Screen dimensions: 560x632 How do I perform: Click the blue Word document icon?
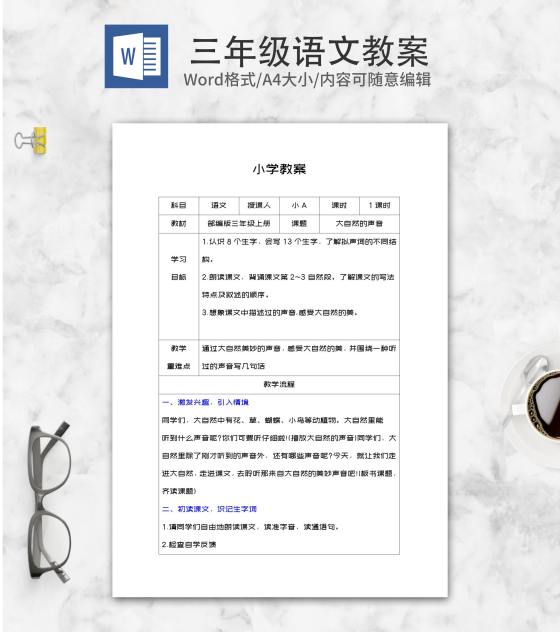click(x=136, y=56)
